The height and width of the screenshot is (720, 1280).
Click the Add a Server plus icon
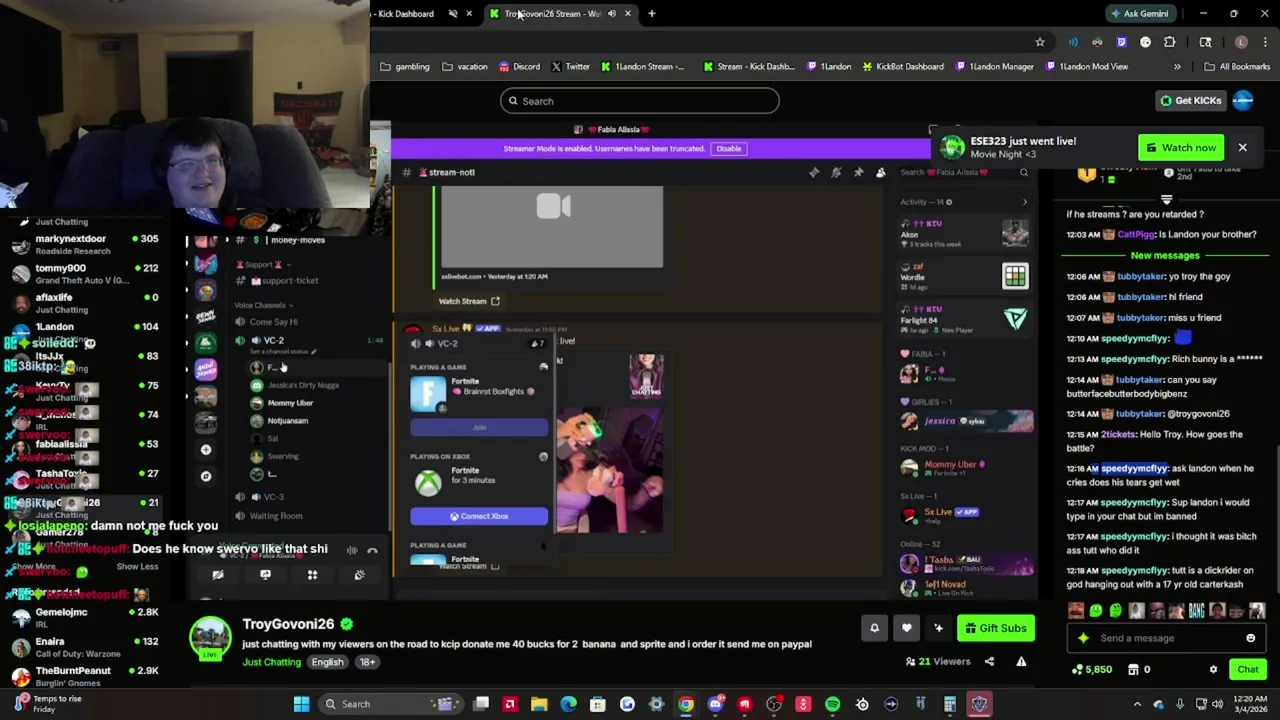coord(206,450)
